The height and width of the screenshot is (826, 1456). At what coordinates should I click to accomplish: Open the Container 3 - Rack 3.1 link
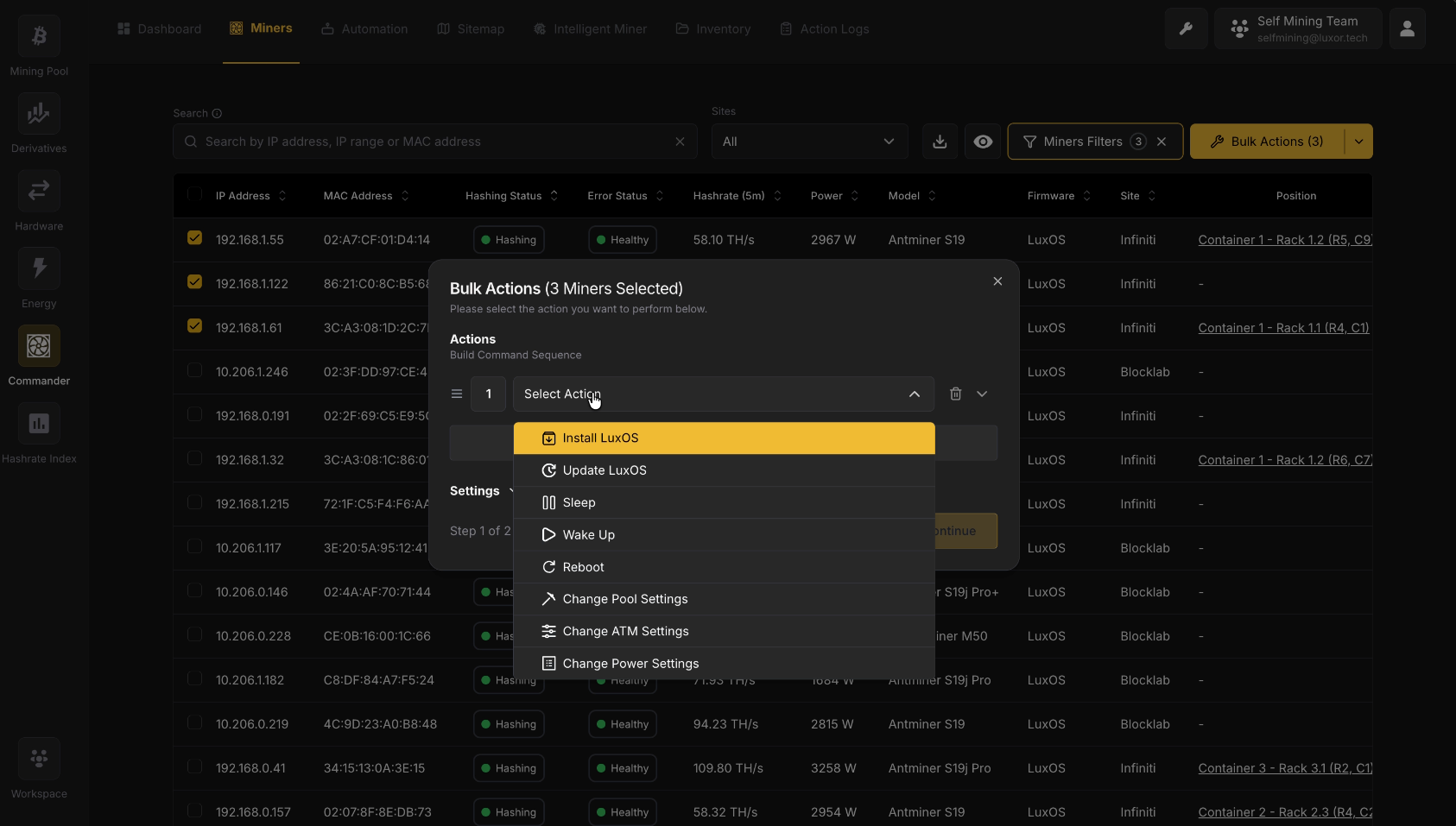[x=1284, y=767]
